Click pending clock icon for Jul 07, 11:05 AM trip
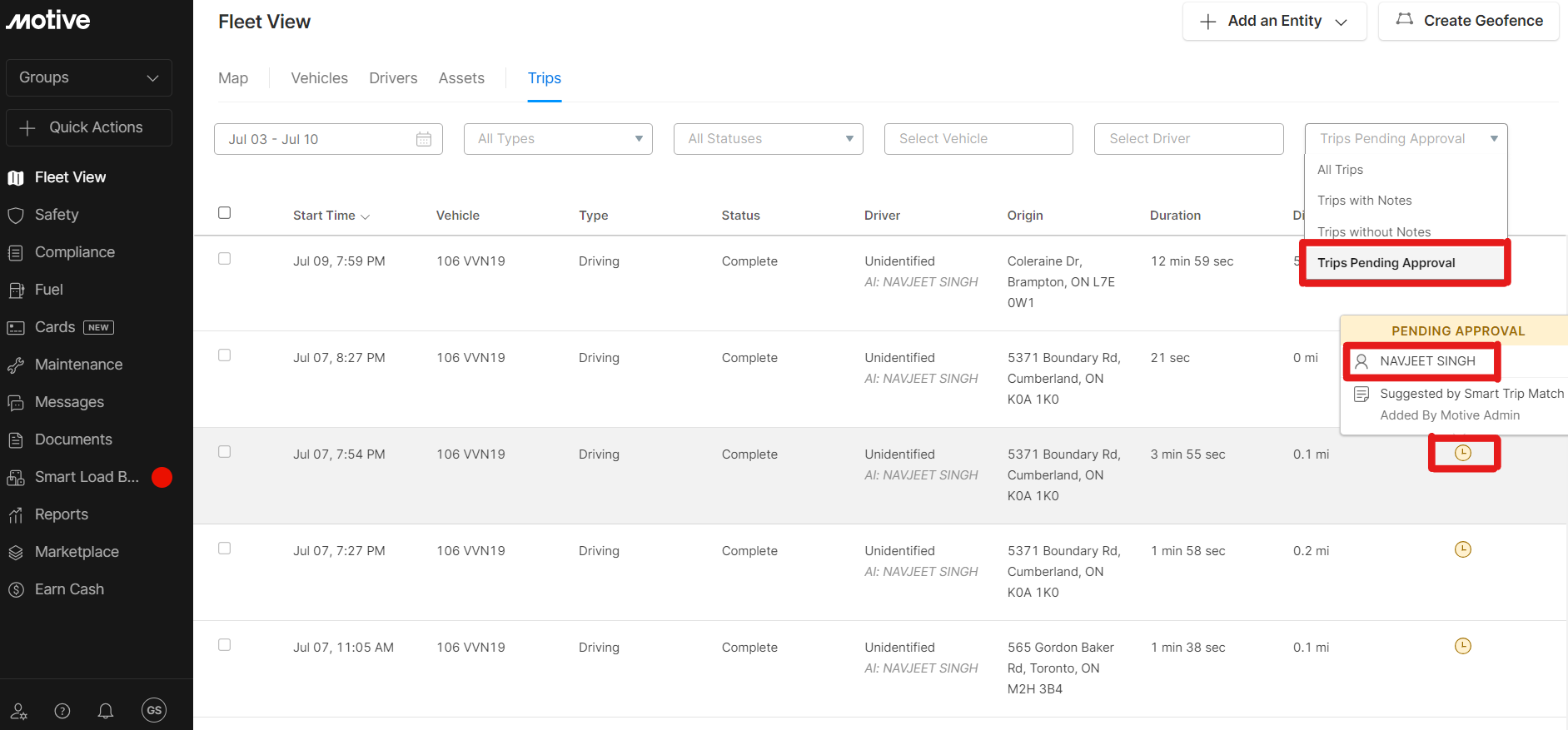Viewport: 1568px width, 730px height. (1463, 646)
